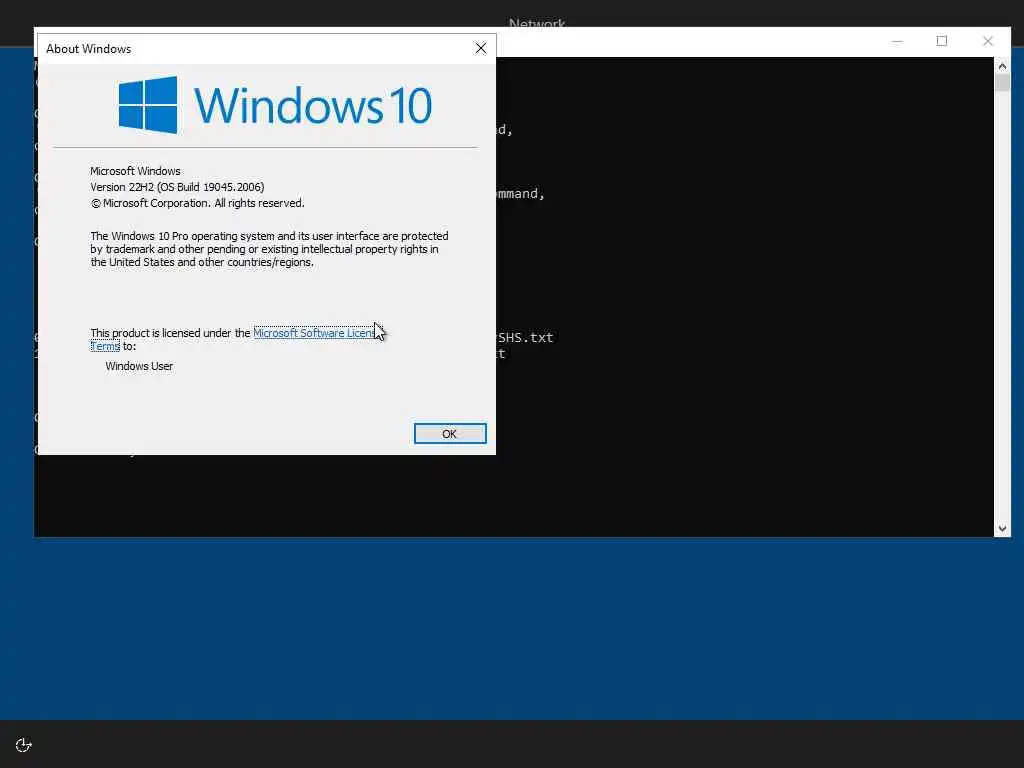Minimize the console window behind the dialog
The image size is (1024, 768).
click(x=897, y=41)
